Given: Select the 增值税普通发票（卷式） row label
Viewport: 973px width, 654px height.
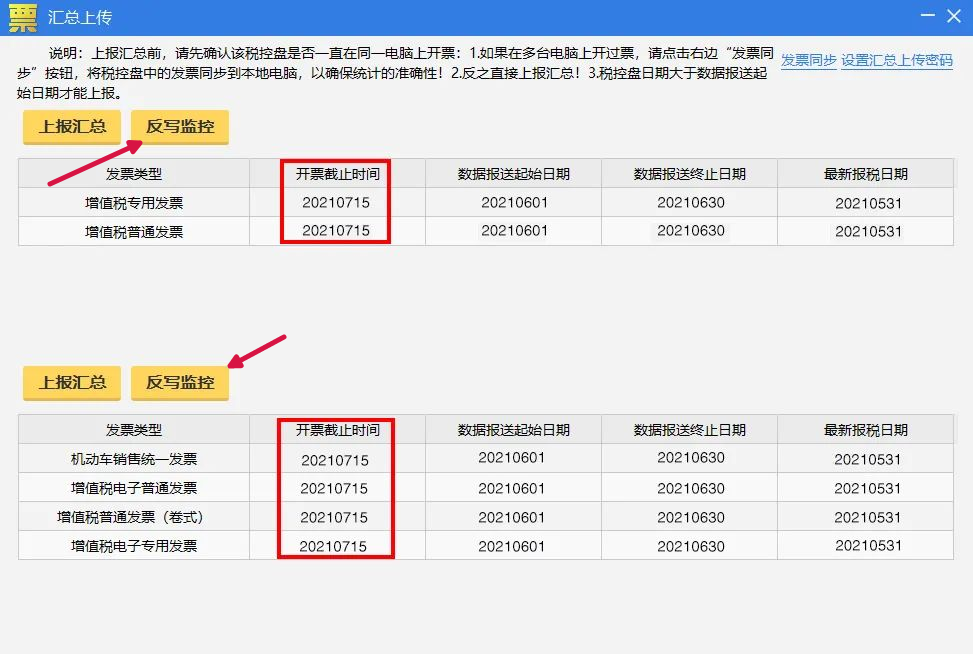Looking at the screenshot, I should (130, 517).
